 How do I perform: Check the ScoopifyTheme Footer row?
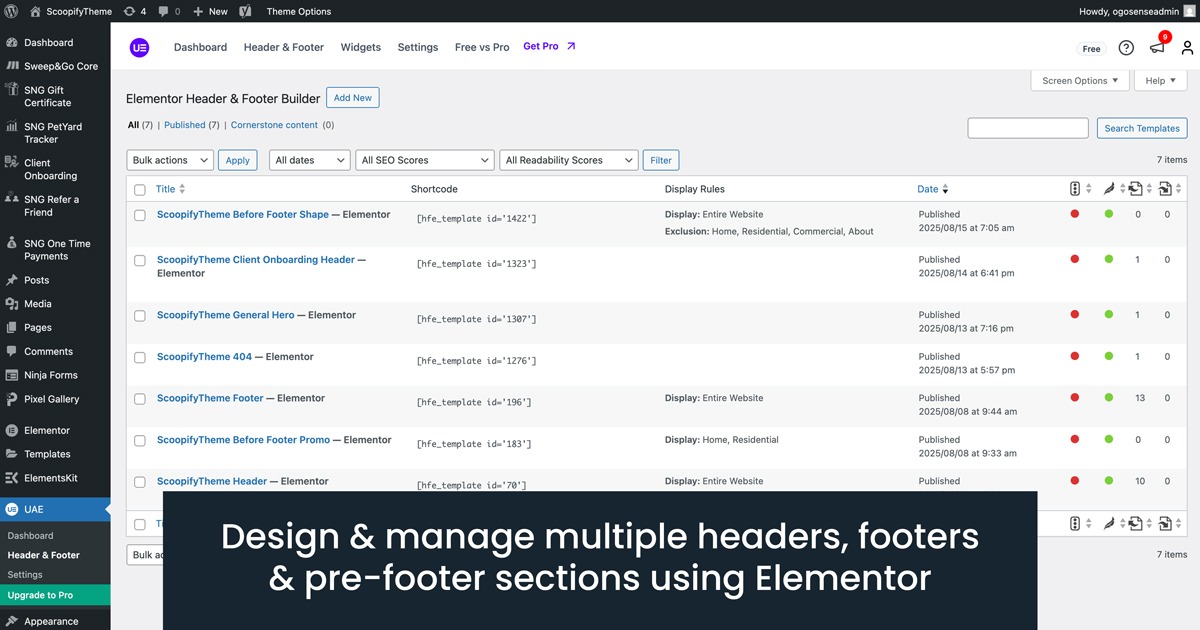(x=140, y=399)
